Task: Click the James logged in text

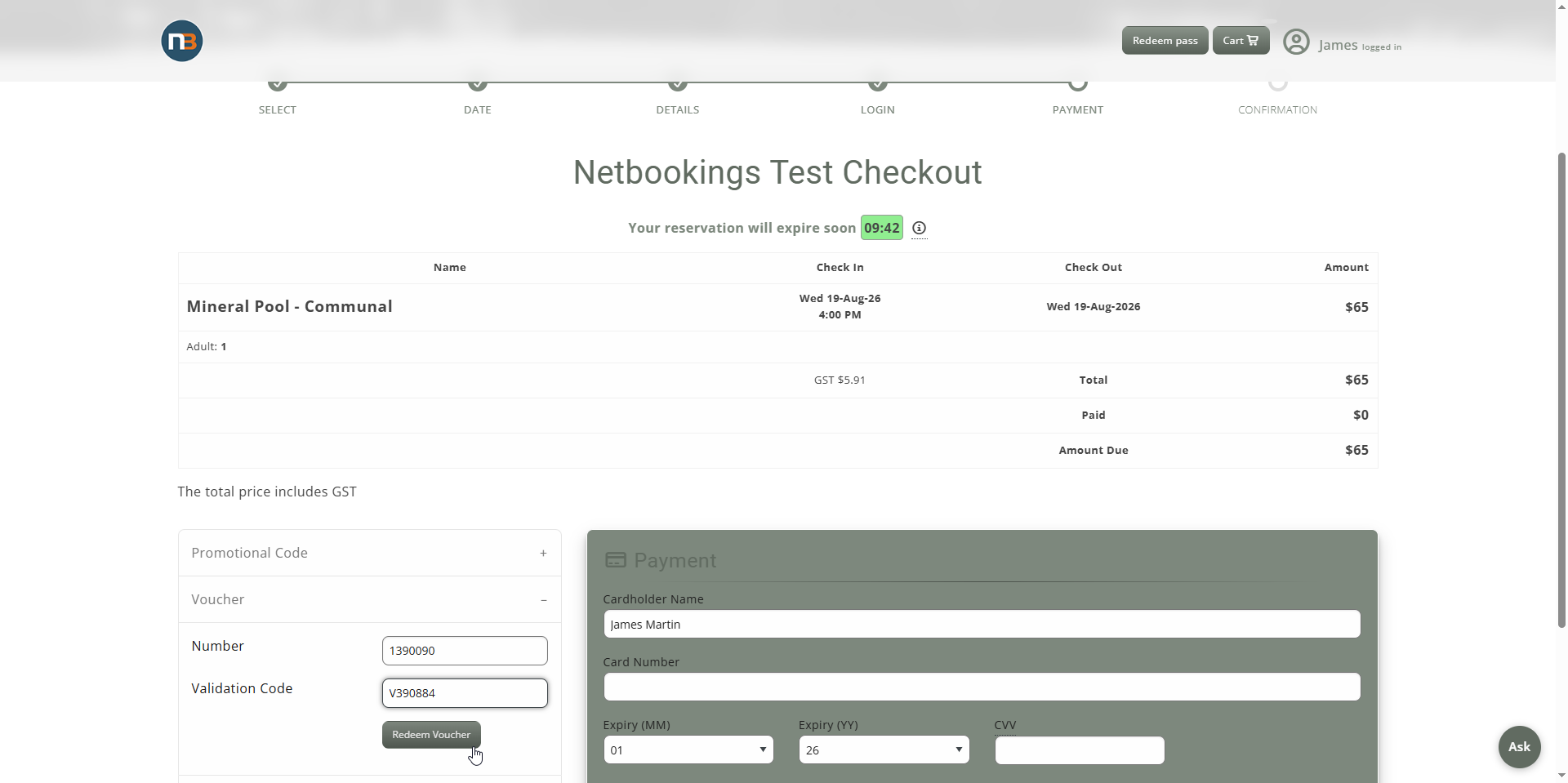Action: point(1360,46)
